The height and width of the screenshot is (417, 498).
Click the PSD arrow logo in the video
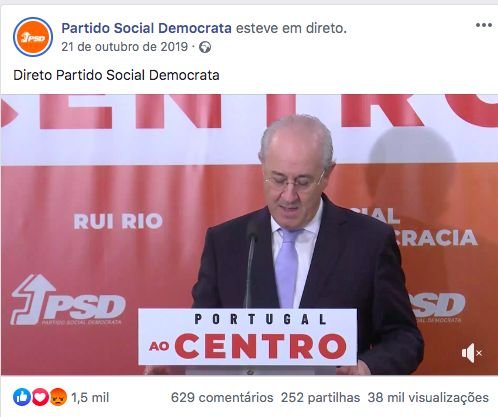pyautogui.click(x=68, y=300)
